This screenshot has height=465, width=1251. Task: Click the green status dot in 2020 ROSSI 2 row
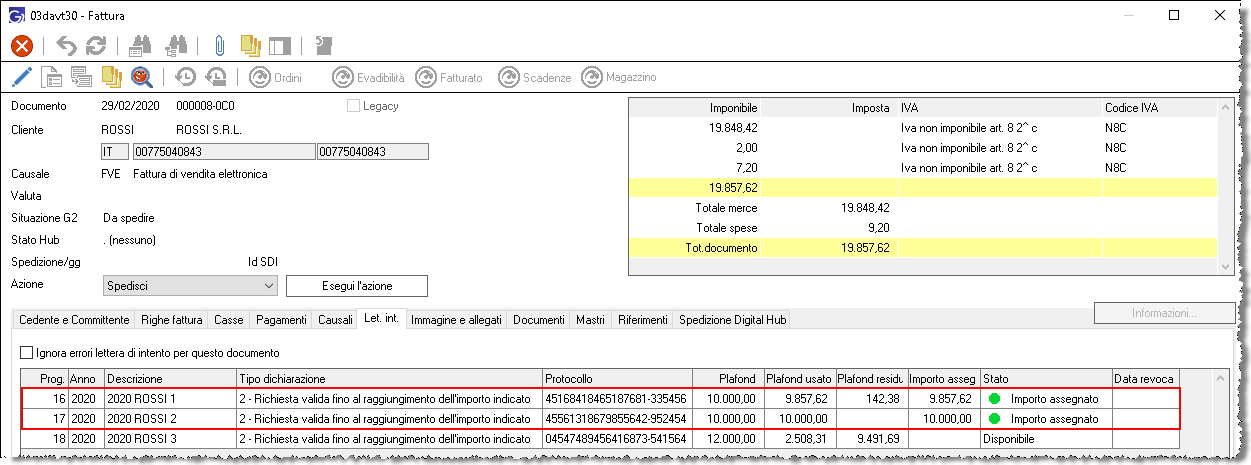[x=995, y=419]
